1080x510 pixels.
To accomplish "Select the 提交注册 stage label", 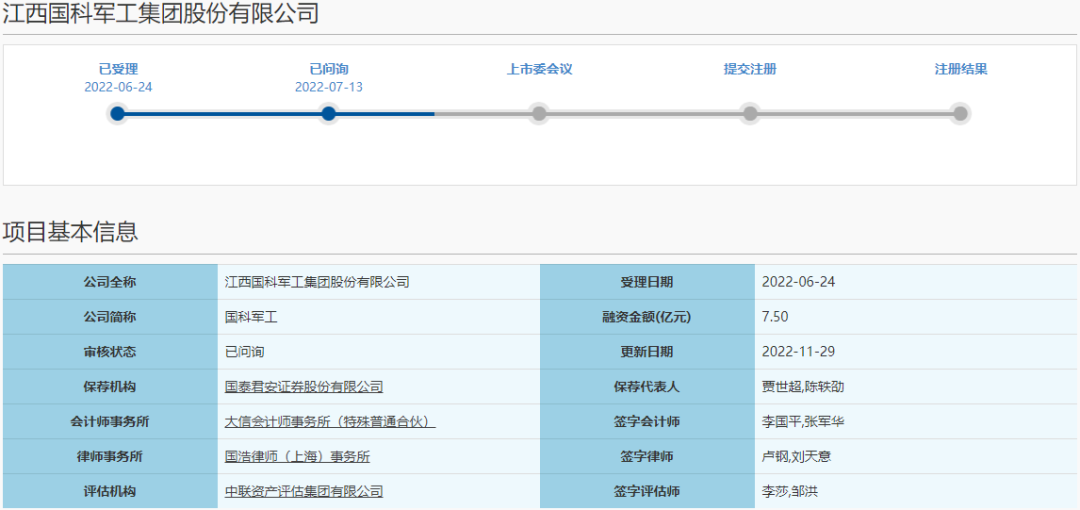I will (x=750, y=70).
